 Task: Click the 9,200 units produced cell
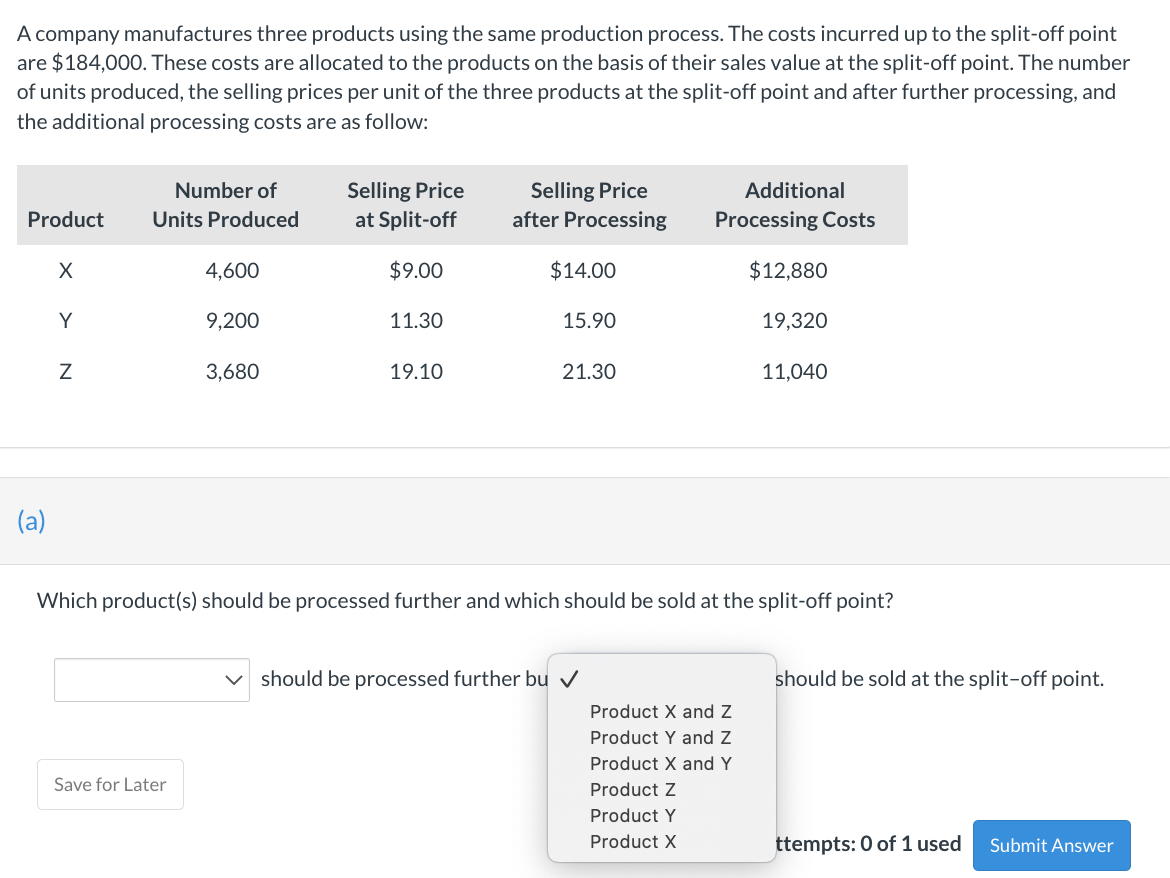click(232, 321)
